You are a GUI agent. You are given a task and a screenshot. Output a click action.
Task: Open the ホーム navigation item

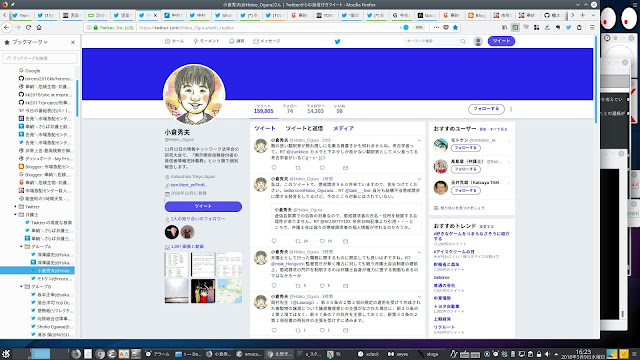174,41
